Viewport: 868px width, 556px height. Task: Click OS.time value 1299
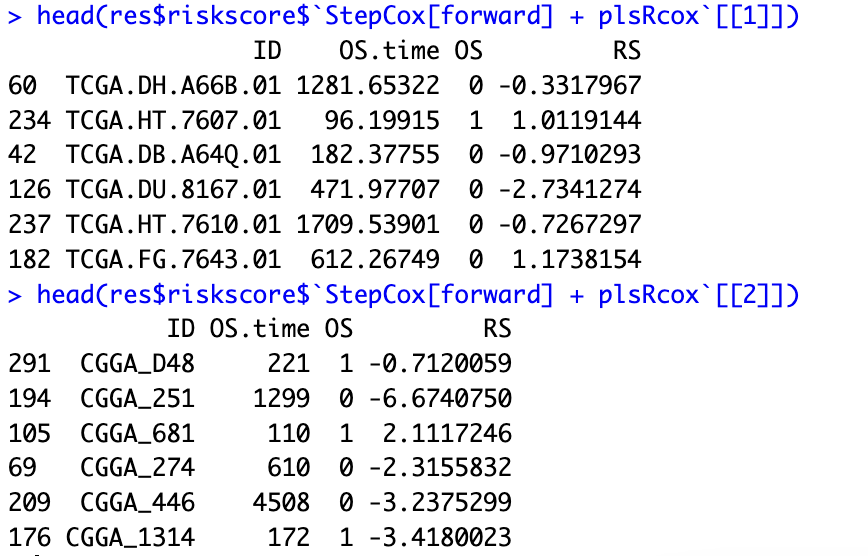(x=282, y=399)
